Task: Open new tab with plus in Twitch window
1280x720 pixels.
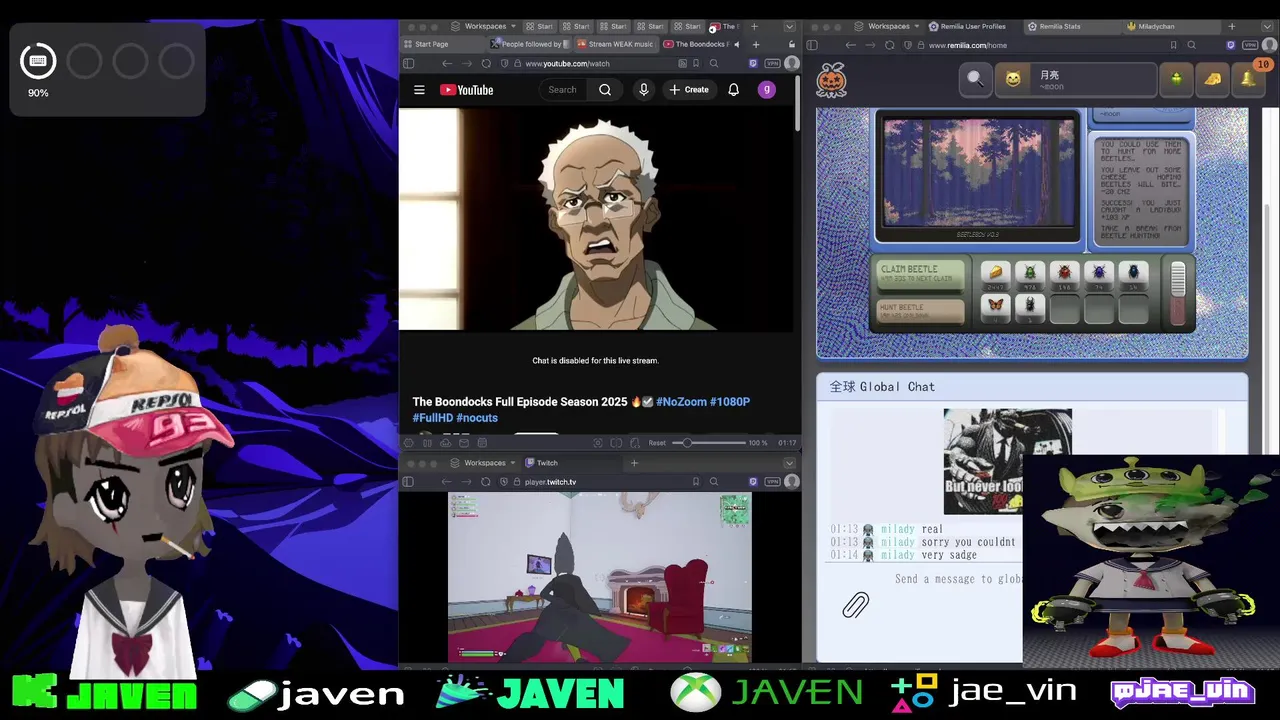Action: [x=634, y=463]
